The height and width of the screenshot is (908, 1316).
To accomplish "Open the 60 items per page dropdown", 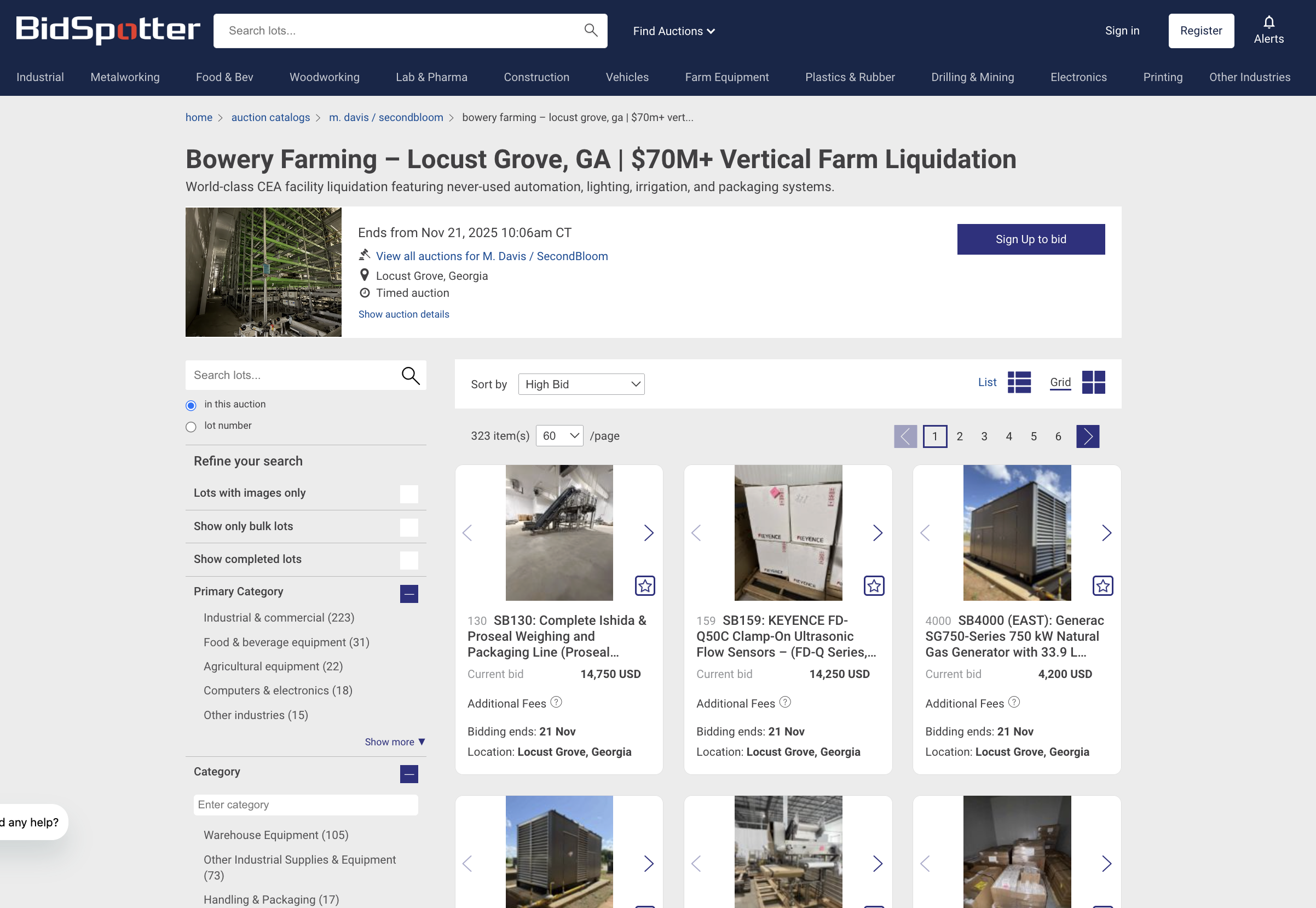I will [558, 436].
